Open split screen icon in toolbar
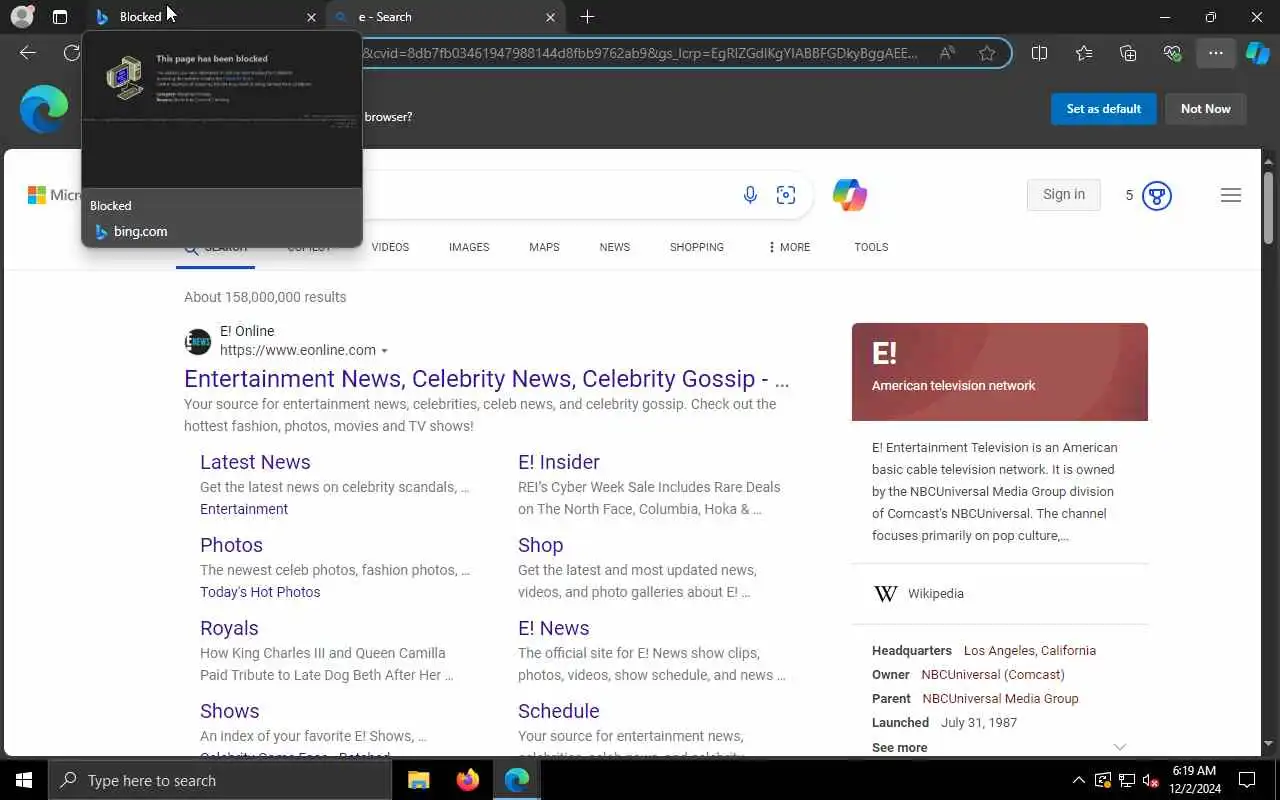Viewport: 1280px width, 800px height. click(1039, 53)
